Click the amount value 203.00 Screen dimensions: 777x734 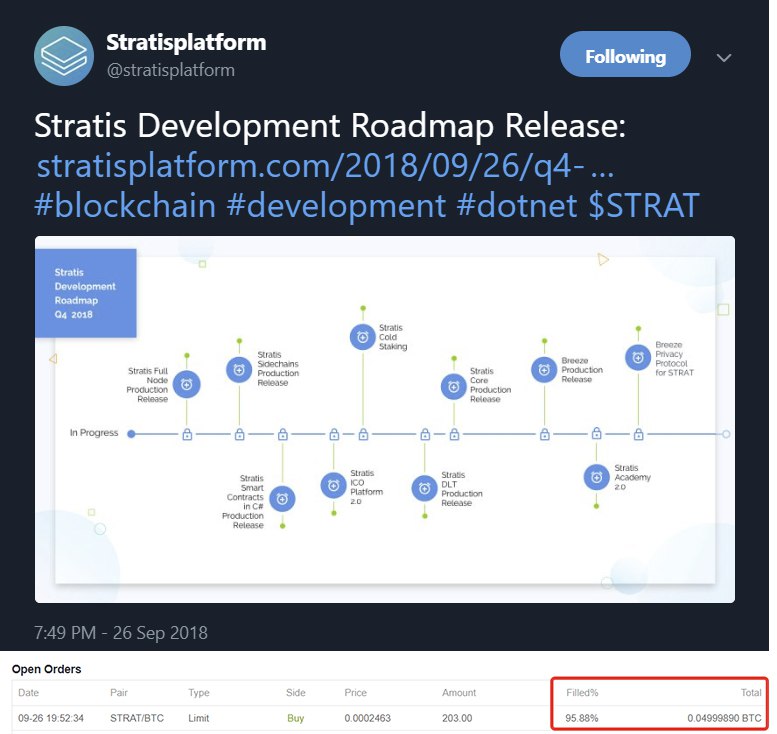(x=457, y=718)
